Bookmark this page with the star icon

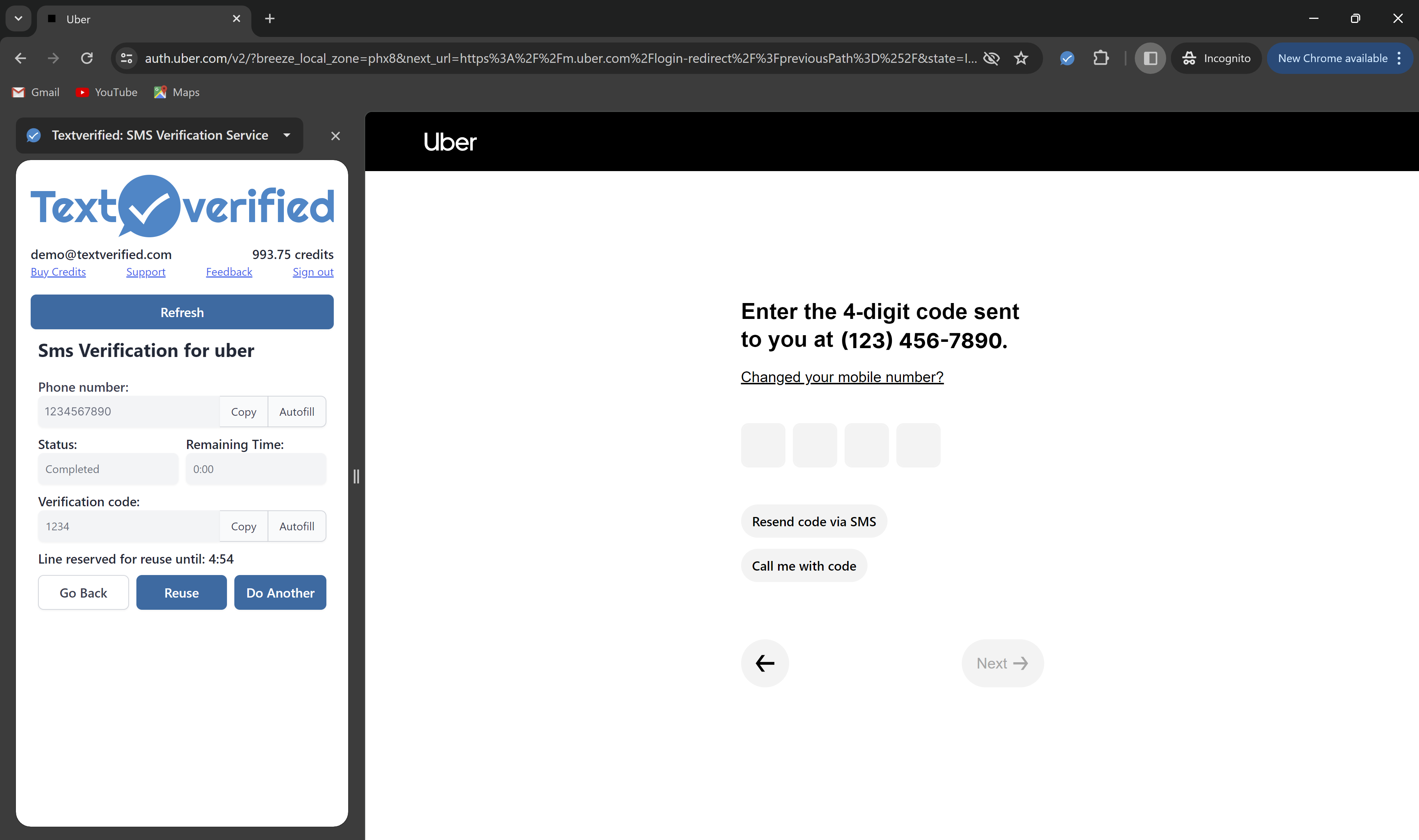pyautogui.click(x=1021, y=58)
